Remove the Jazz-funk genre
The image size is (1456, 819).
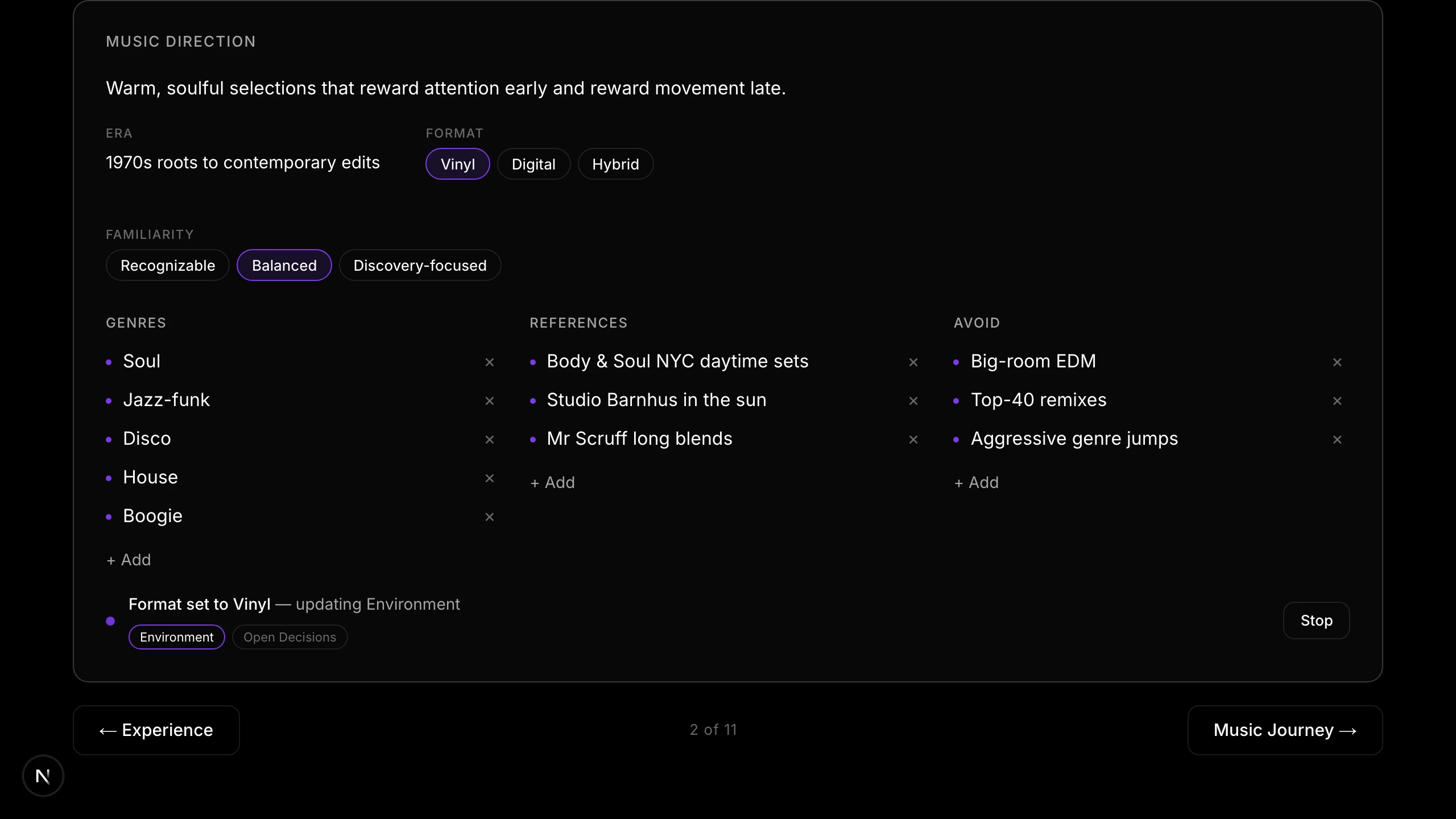[489, 401]
